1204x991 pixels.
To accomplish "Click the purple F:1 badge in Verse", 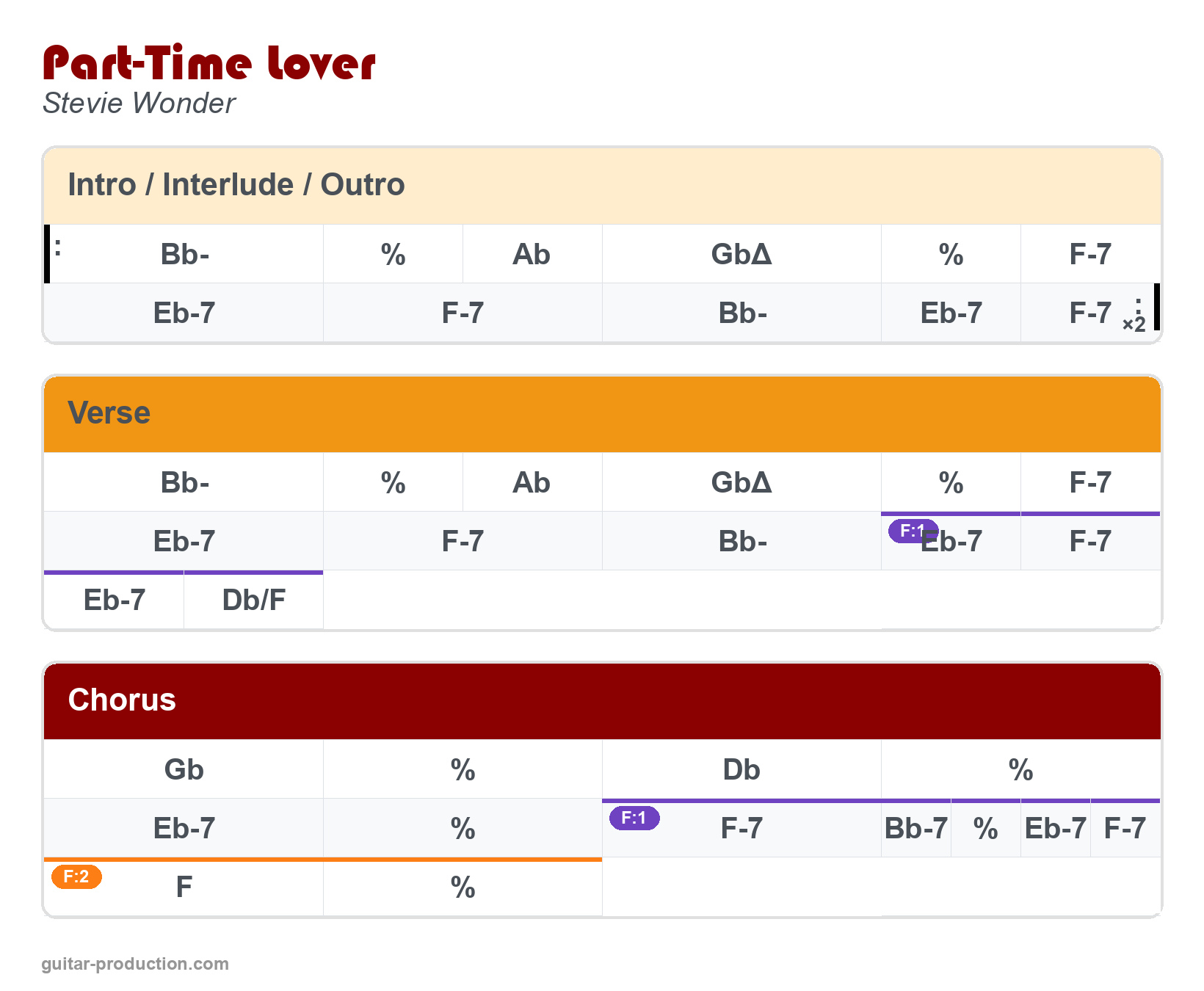I will tap(913, 531).
